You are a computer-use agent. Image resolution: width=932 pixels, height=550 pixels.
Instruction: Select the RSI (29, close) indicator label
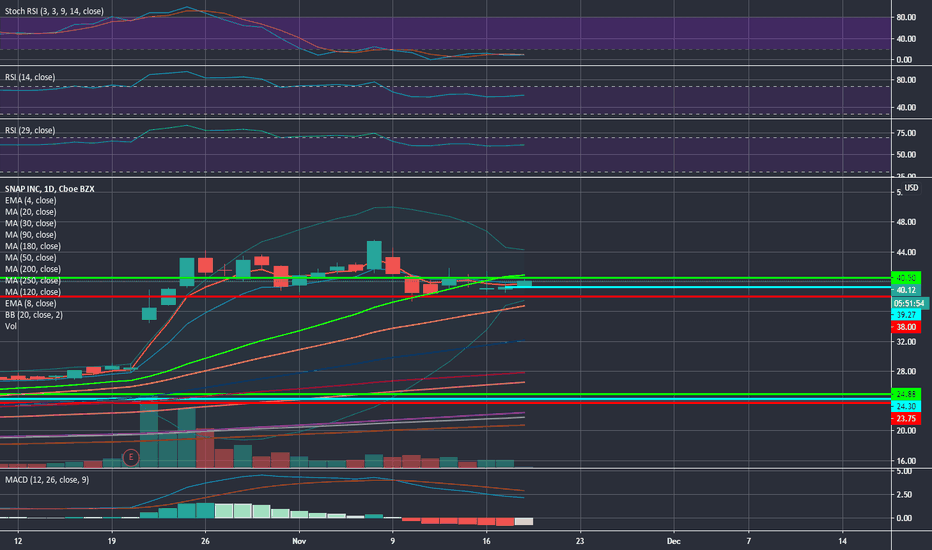tap(30, 130)
